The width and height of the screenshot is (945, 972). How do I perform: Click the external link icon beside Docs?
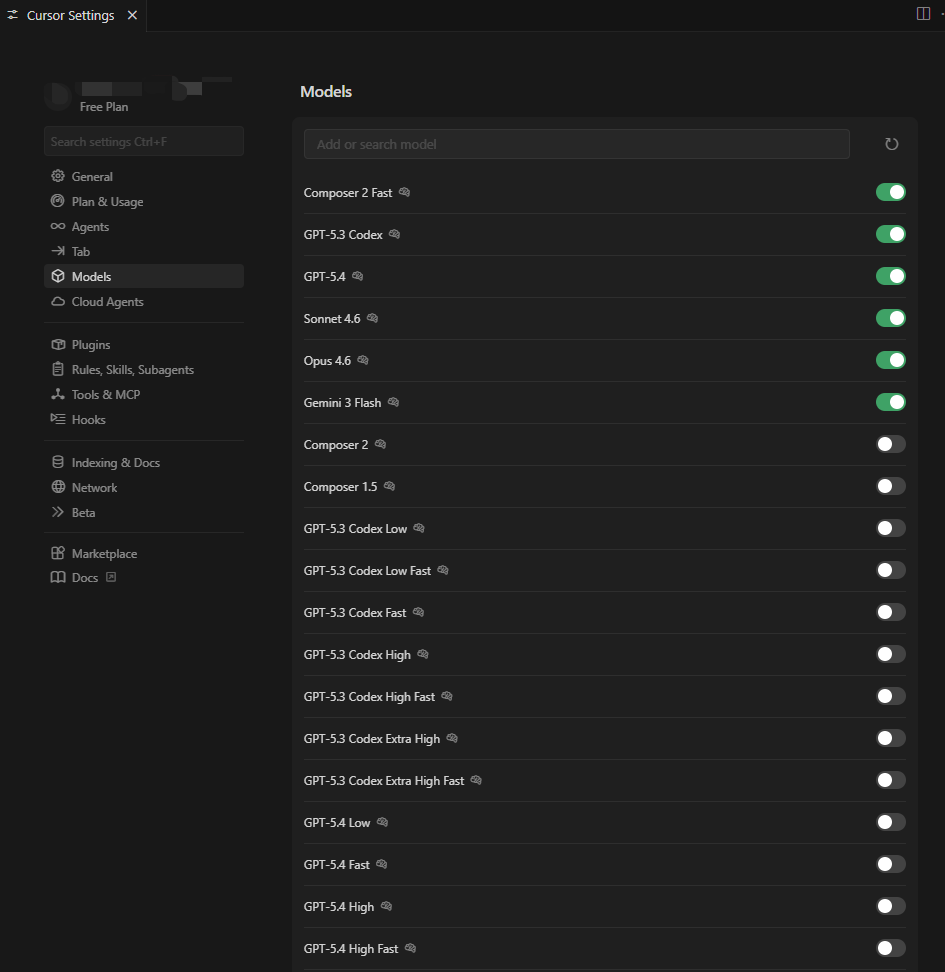coord(111,577)
